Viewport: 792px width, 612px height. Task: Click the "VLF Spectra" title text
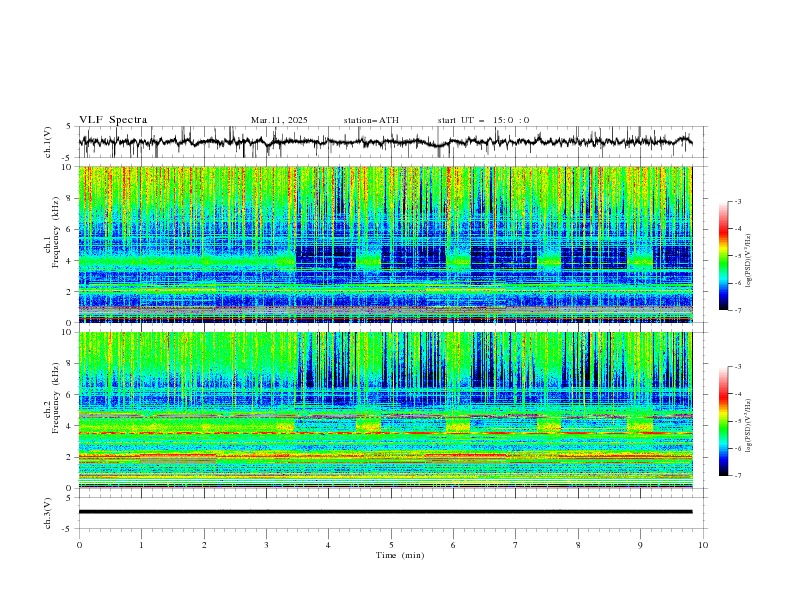(113, 120)
